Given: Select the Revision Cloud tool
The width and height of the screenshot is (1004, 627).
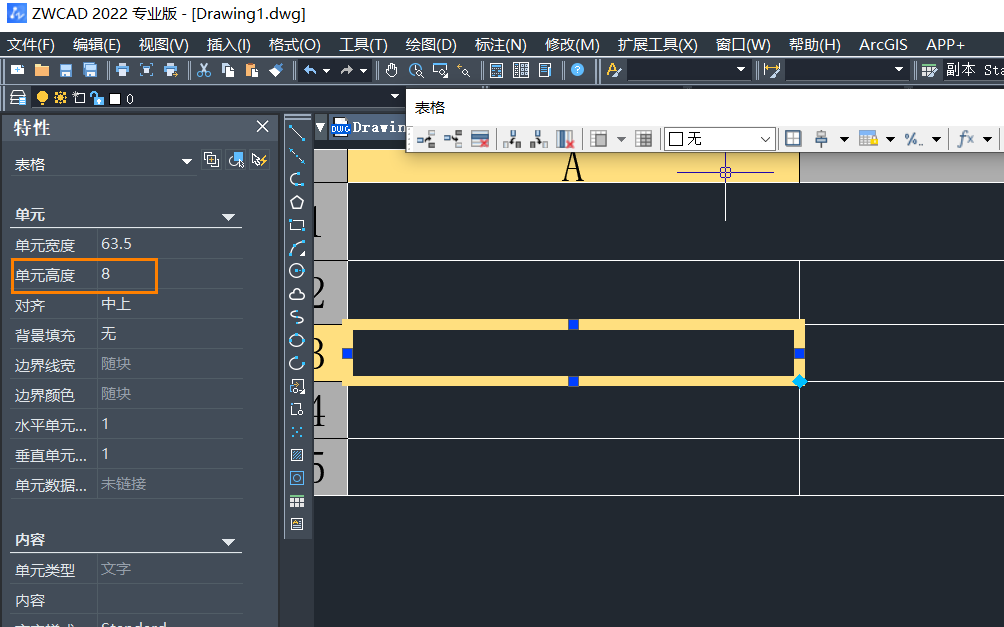Looking at the screenshot, I should pos(297,294).
